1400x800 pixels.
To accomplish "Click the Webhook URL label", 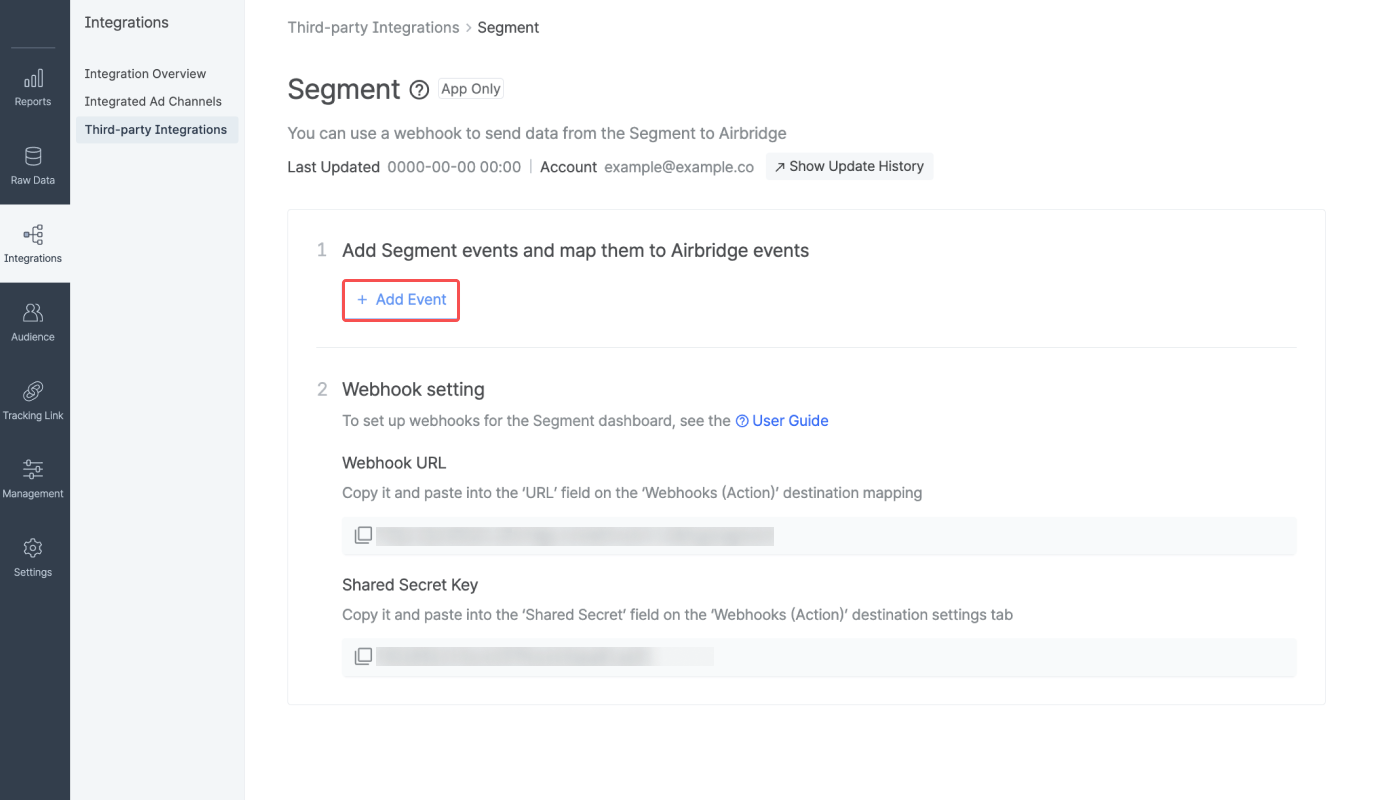I will click(394, 464).
